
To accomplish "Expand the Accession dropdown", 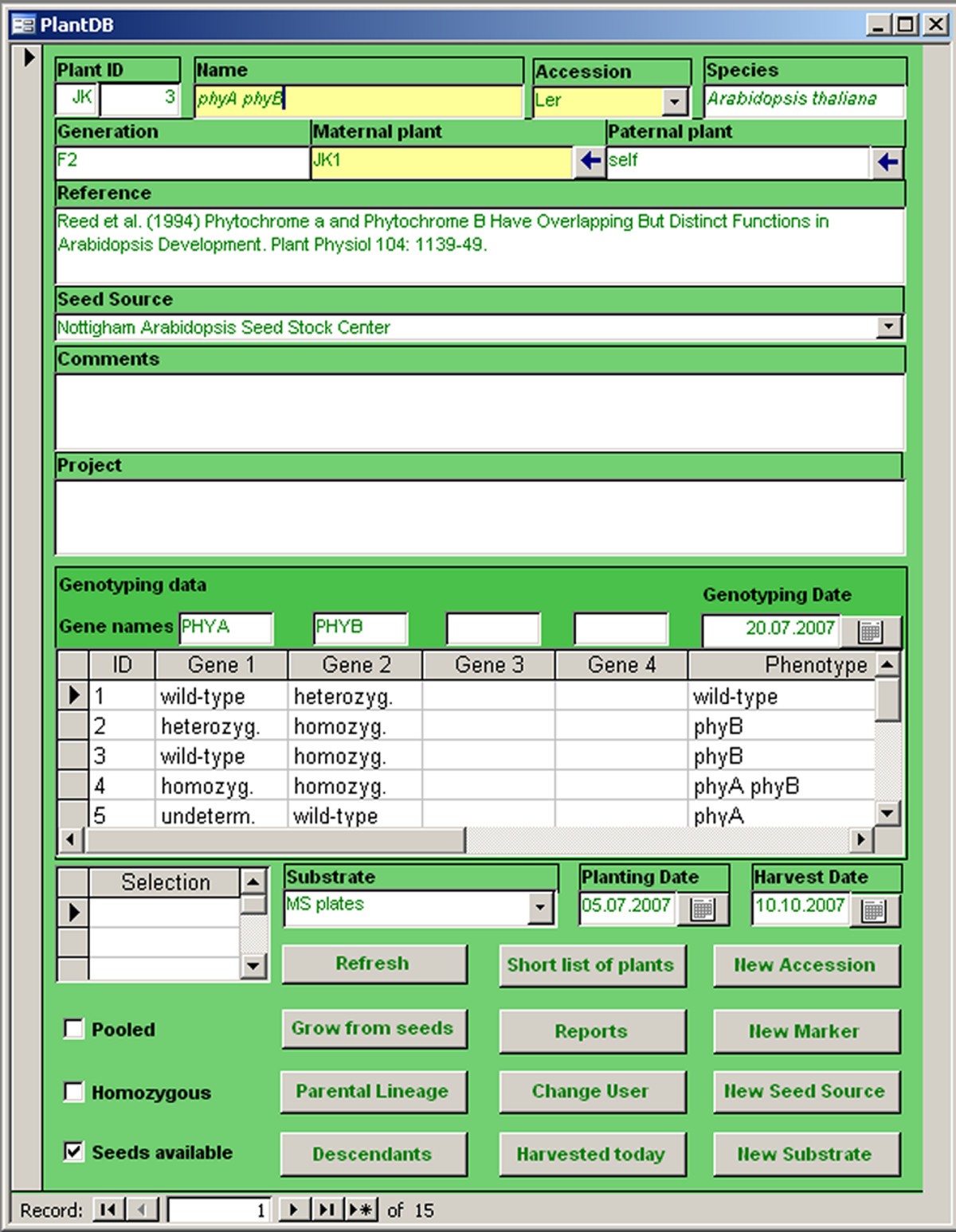I will 675,101.
